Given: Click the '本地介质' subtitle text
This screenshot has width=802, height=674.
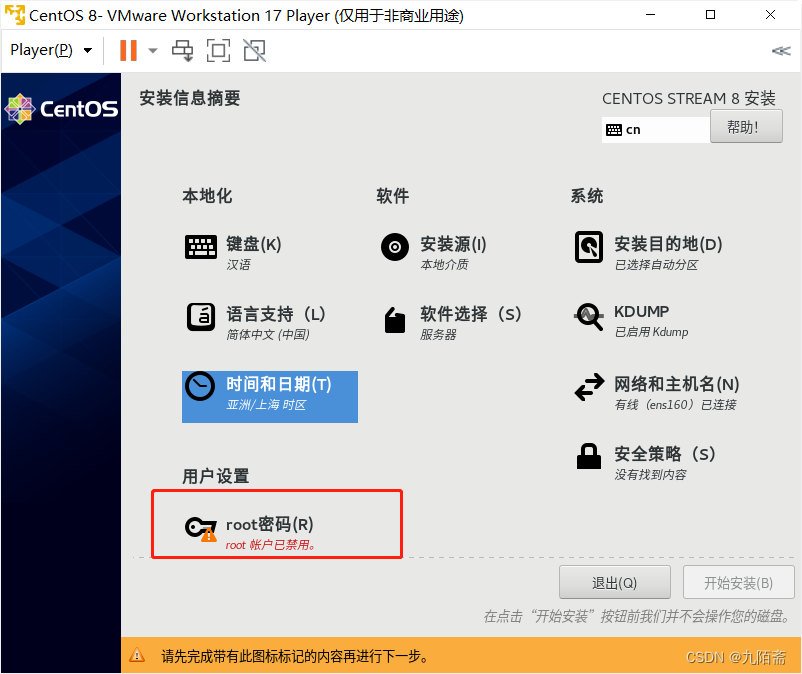Looking at the screenshot, I should click(x=444, y=264).
